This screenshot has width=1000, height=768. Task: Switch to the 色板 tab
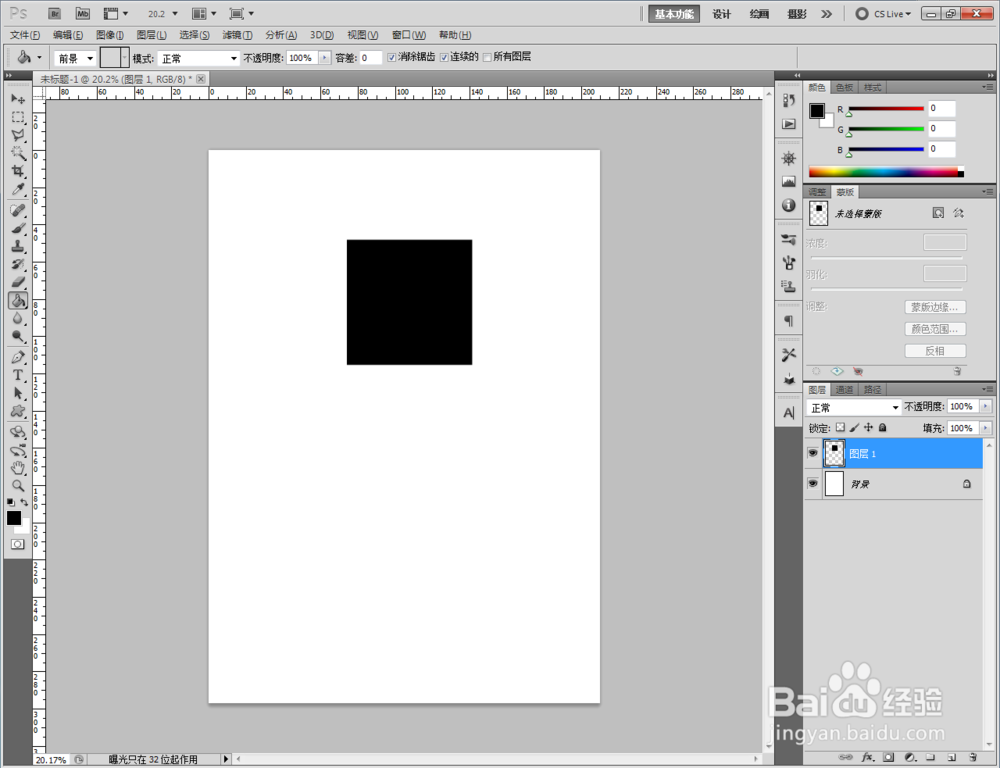pyautogui.click(x=844, y=87)
